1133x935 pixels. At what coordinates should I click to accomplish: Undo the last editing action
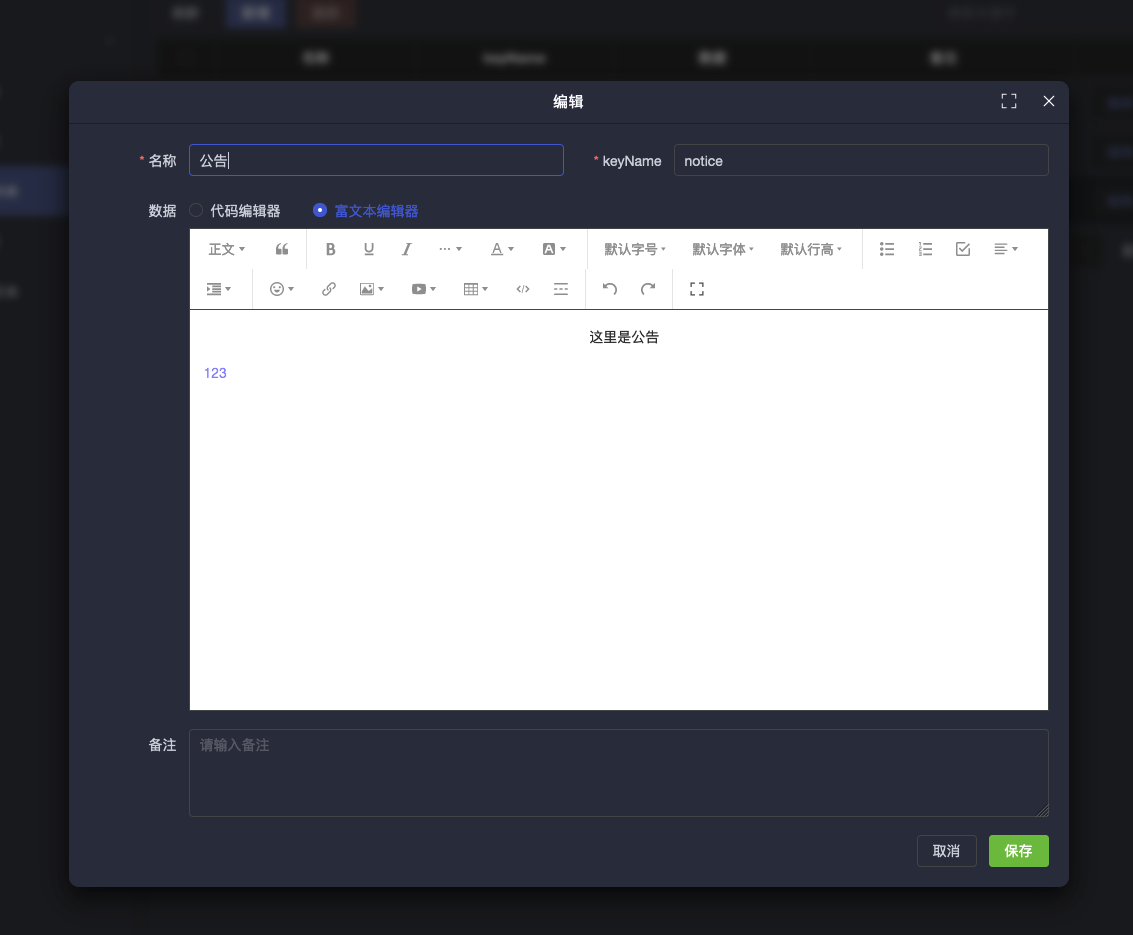coord(610,289)
